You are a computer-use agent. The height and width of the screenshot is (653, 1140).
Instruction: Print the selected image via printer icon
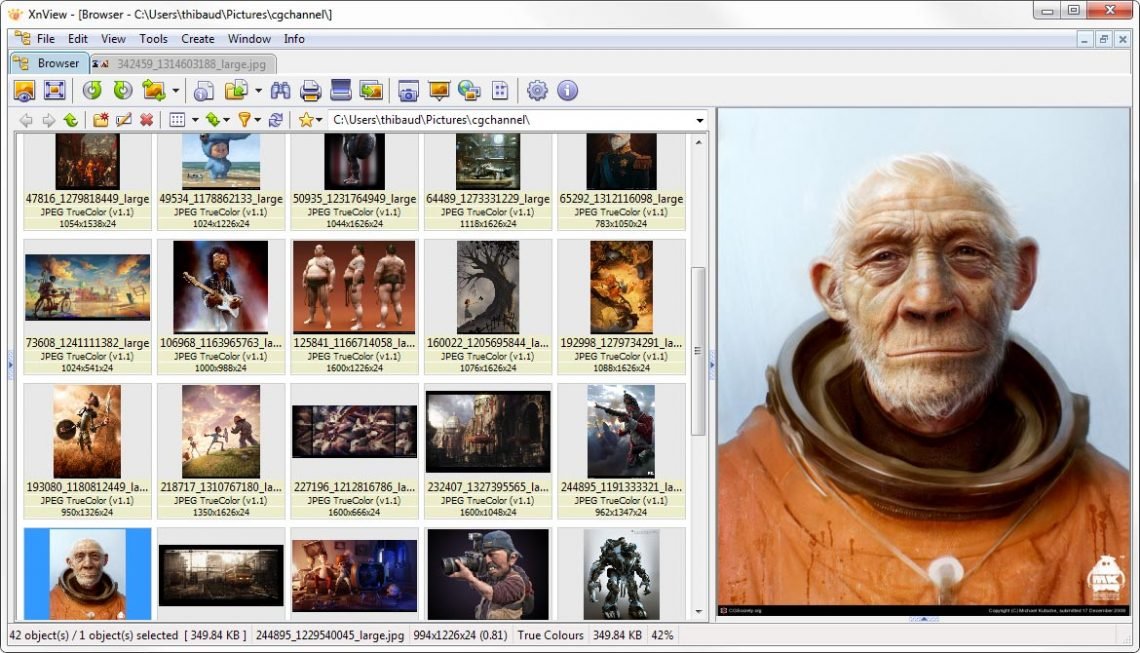310,90
